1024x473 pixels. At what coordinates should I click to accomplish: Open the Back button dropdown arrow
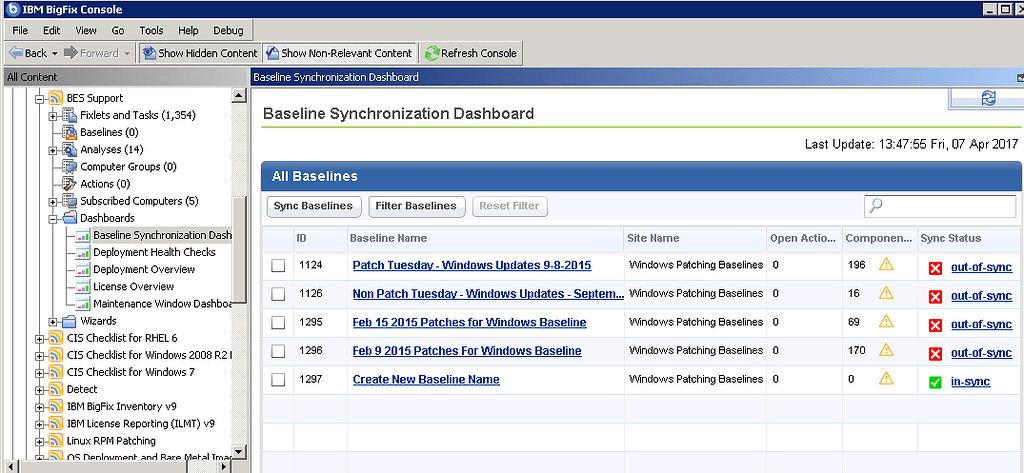pos(54,54)
